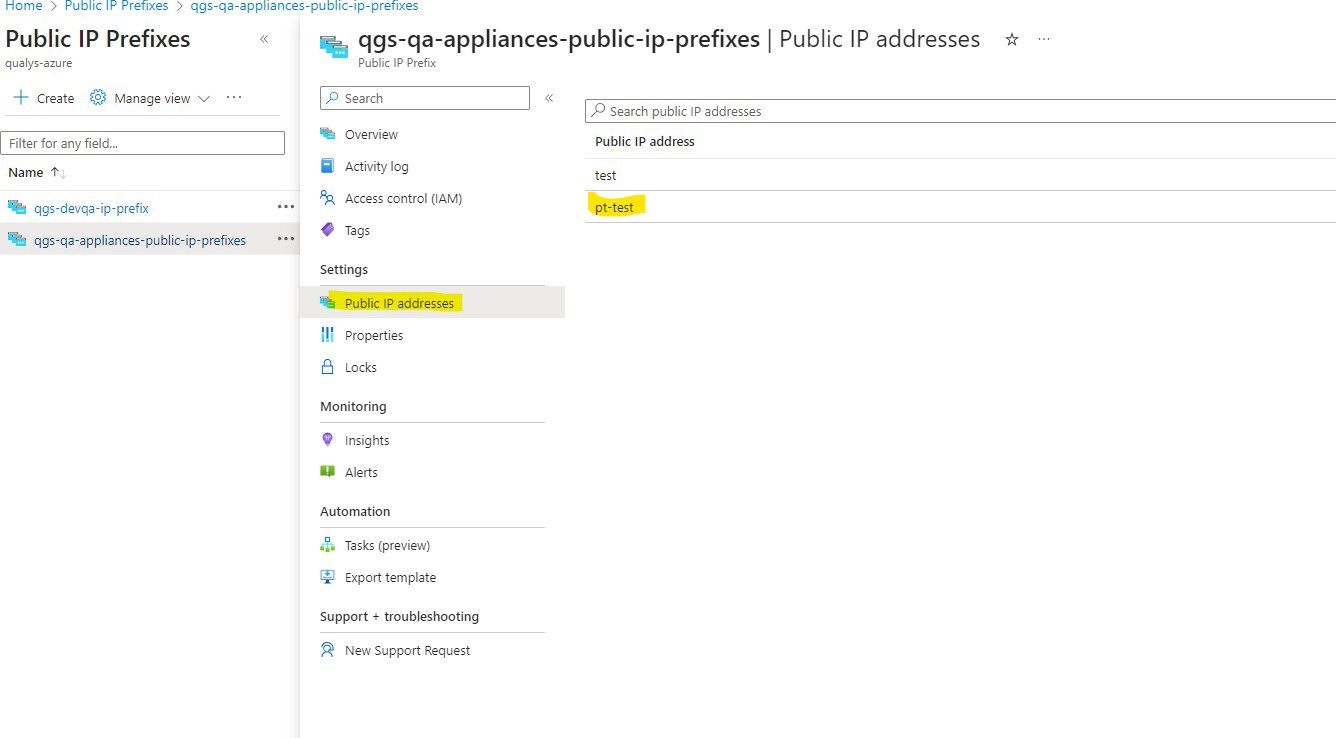The image size is (1336, 738).
Task: Collapse the prefix resource menu pane
Action: [x=549, y=98]
